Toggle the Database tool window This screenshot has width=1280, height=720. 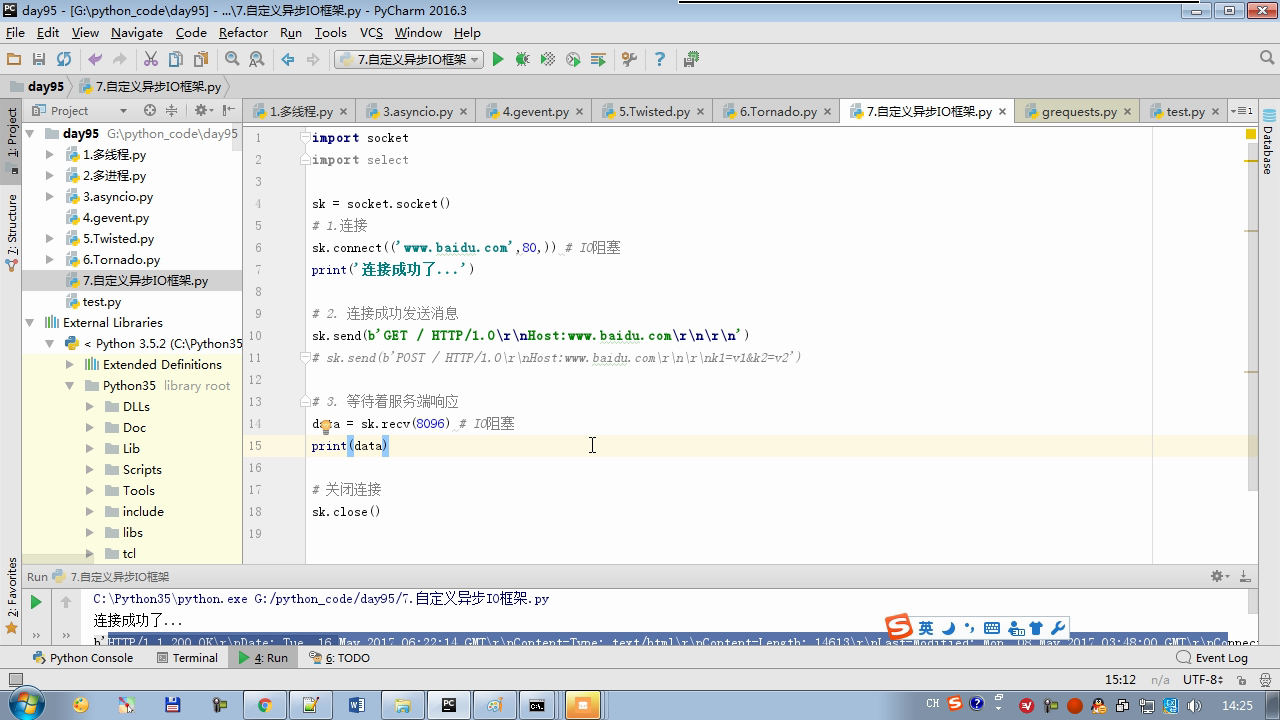coord(1268,145)
